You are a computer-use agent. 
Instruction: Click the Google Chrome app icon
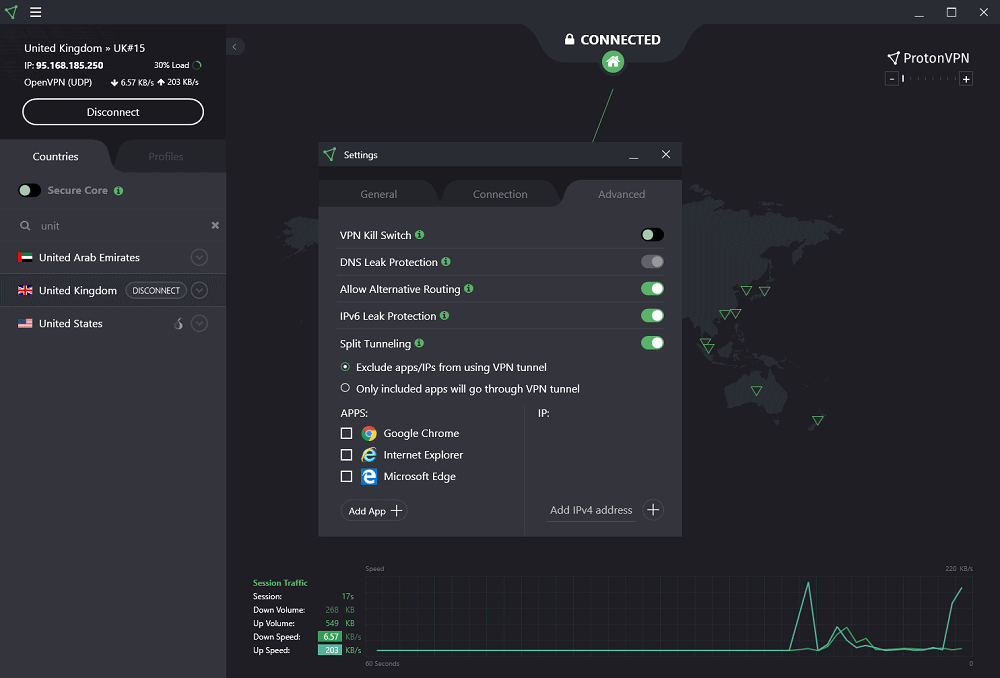[x=369, y=434]
